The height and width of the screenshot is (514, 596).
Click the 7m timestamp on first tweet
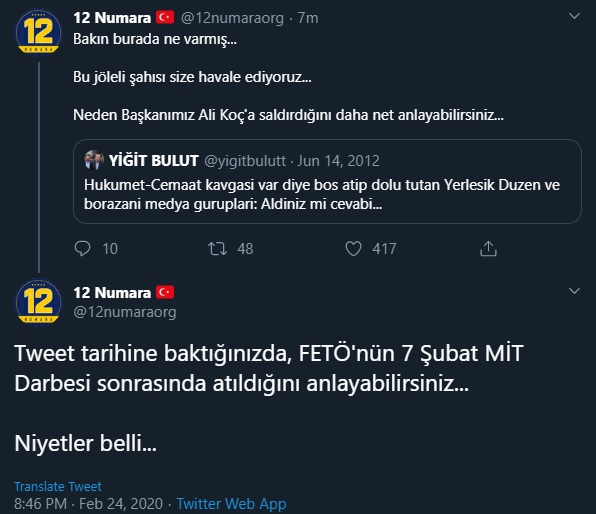tap(308, 18)
